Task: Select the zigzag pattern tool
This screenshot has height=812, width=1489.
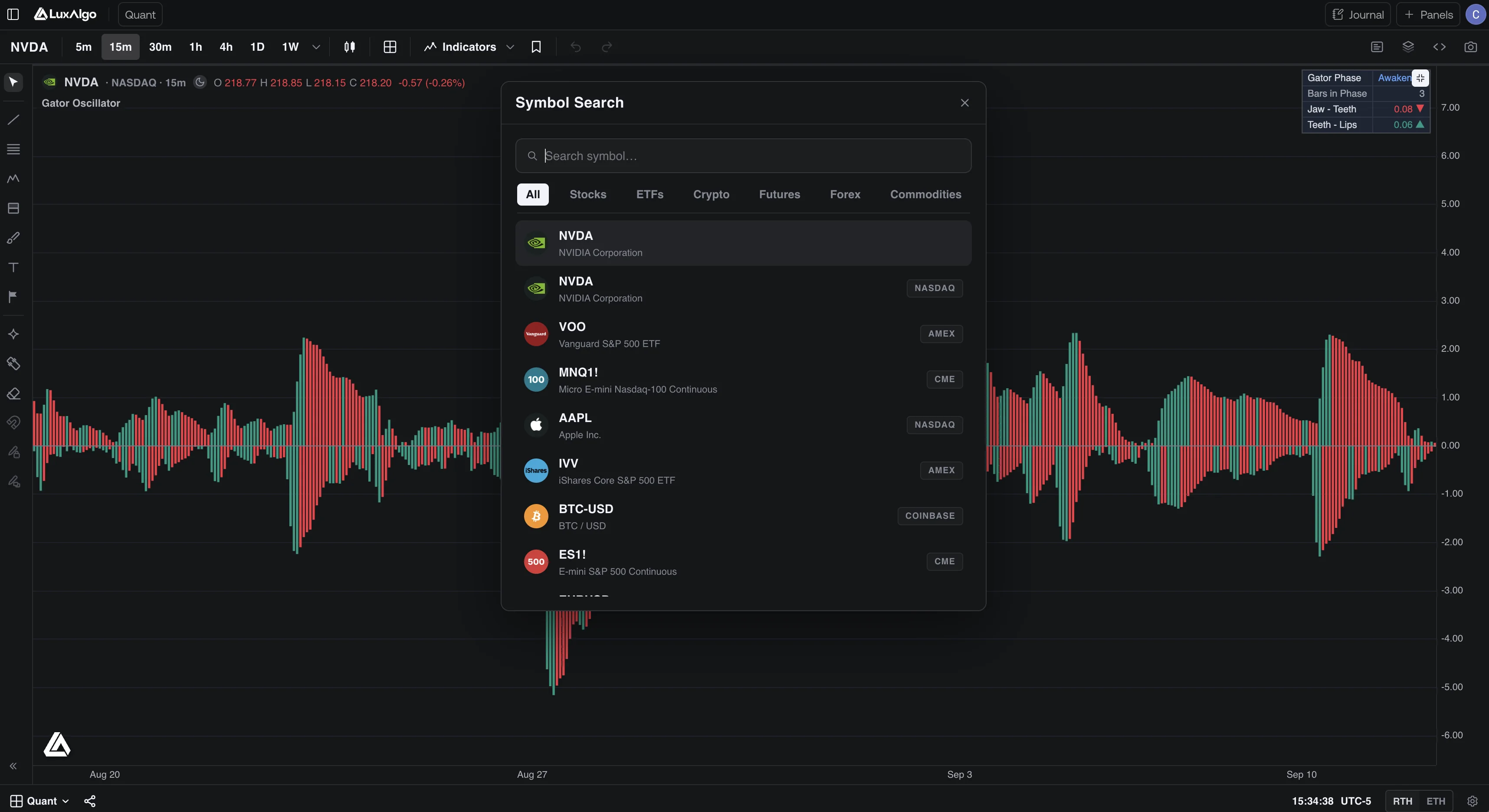Action: tap(13, 179)
